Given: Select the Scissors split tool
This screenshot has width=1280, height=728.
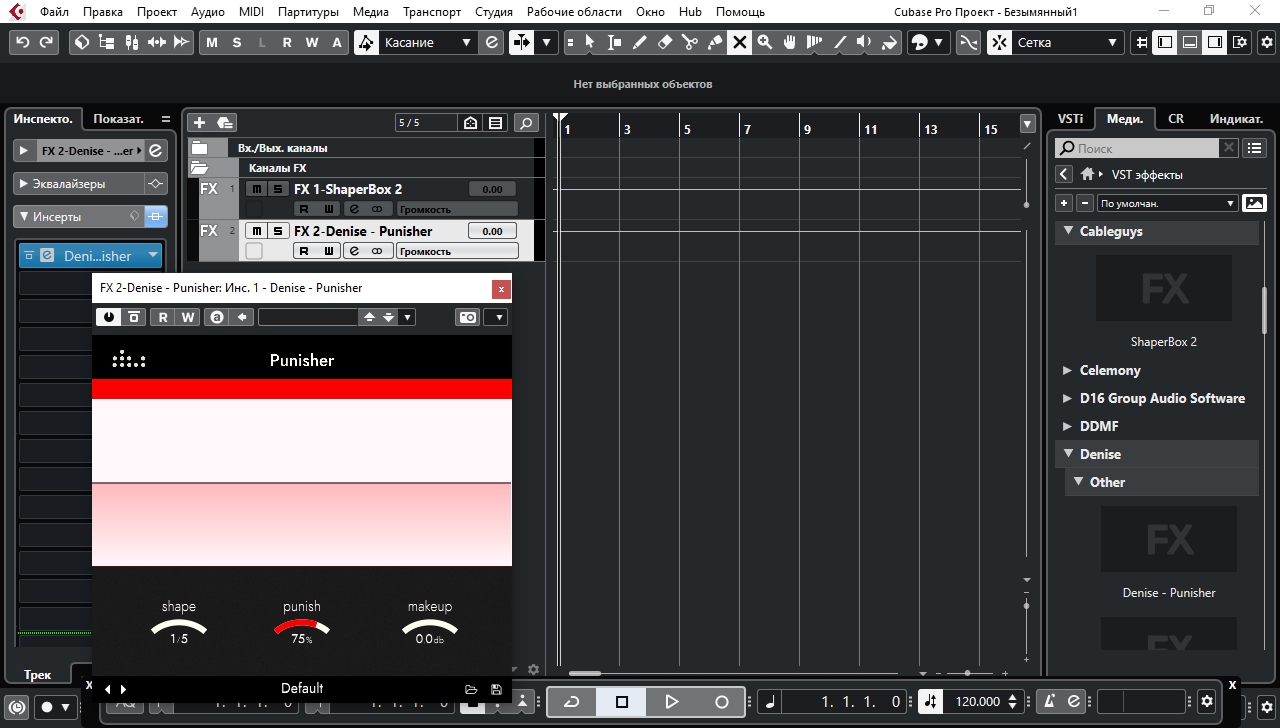Looking at the screenshot, I should click(689, 42).
